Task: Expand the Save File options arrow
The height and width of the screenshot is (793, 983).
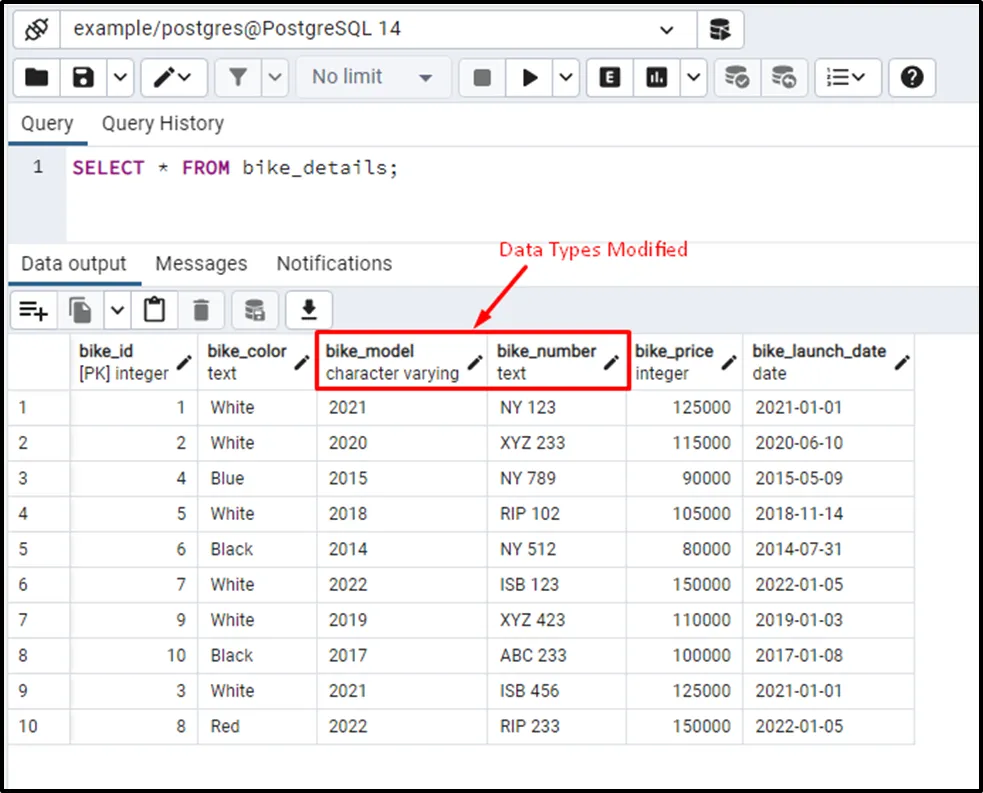Action: (x=120, y=77)
